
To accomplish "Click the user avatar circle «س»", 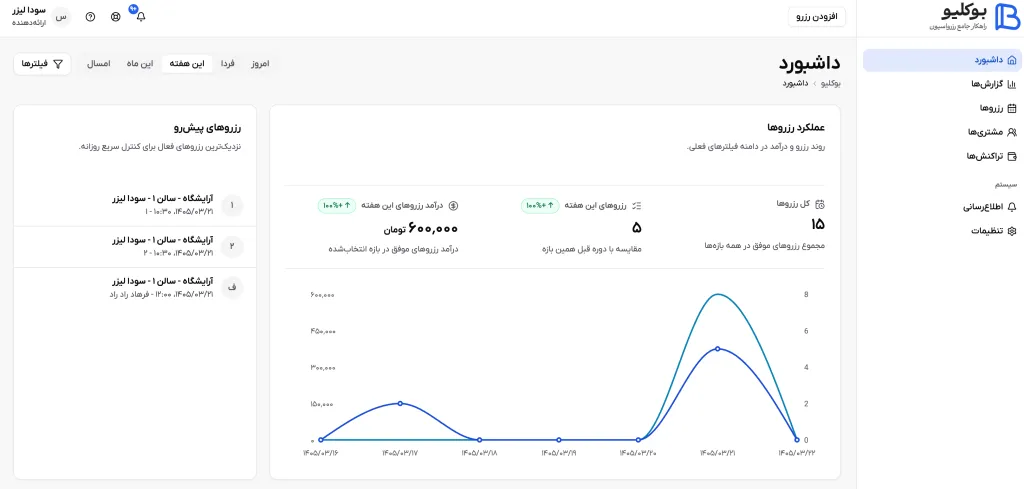I will tap(61, 17).
